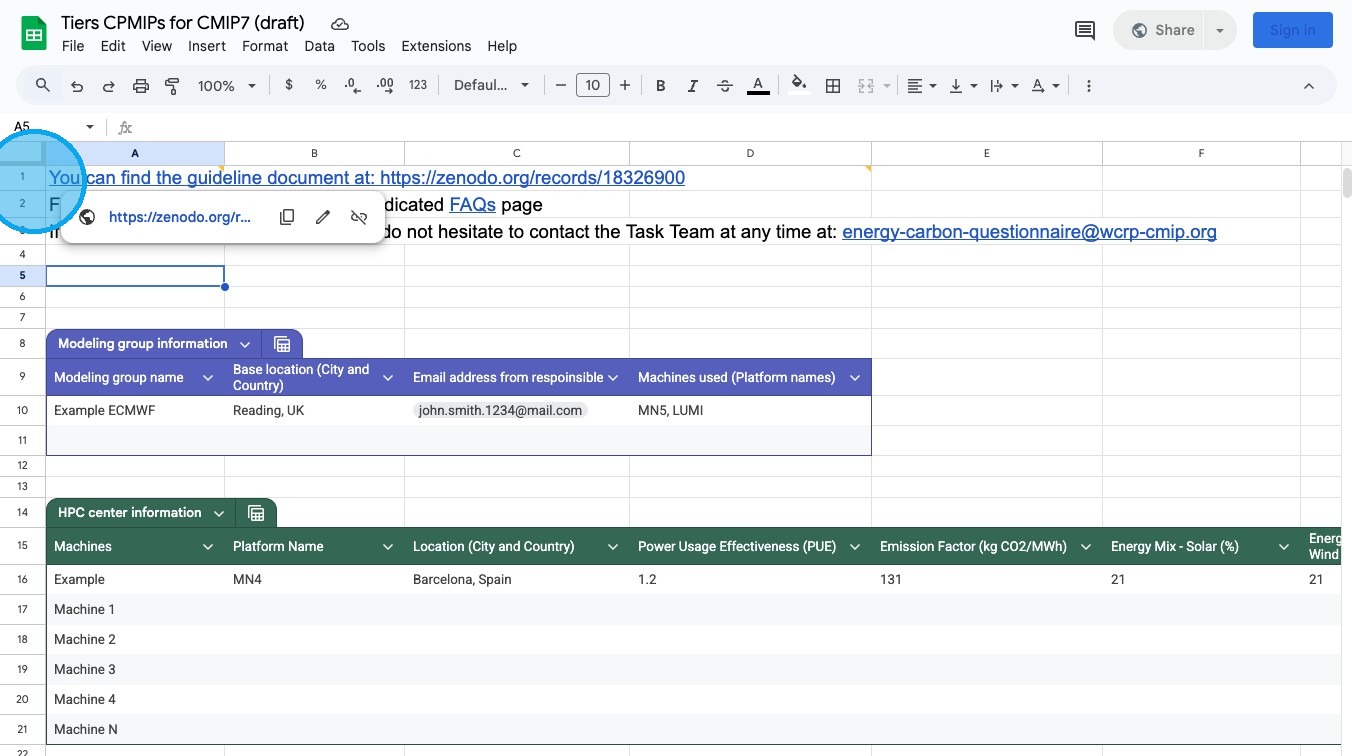Open the comment history icon

(x=1084, y=30)
